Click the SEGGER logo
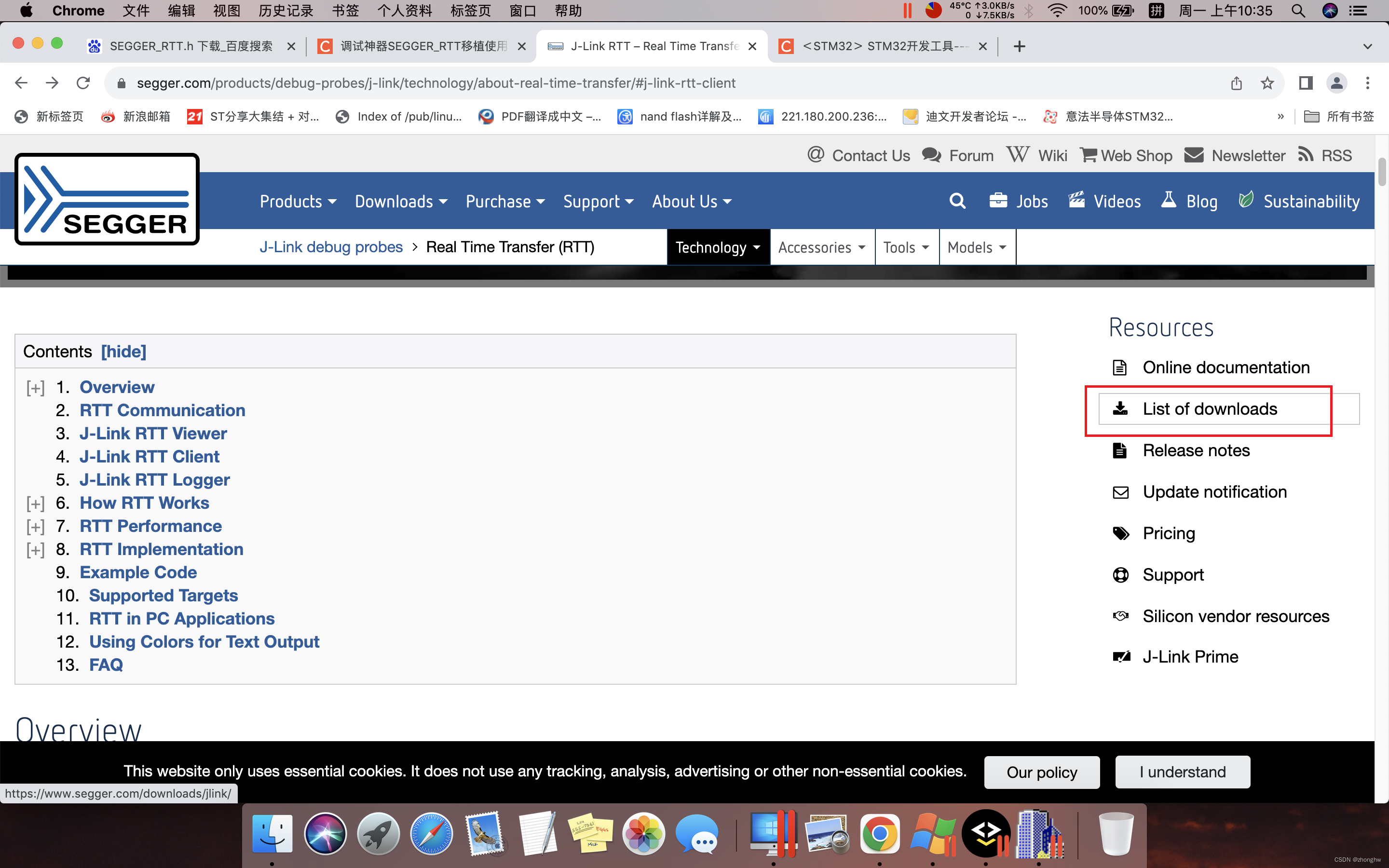The height and width of the screenshot is (868, 1389). 107,199
